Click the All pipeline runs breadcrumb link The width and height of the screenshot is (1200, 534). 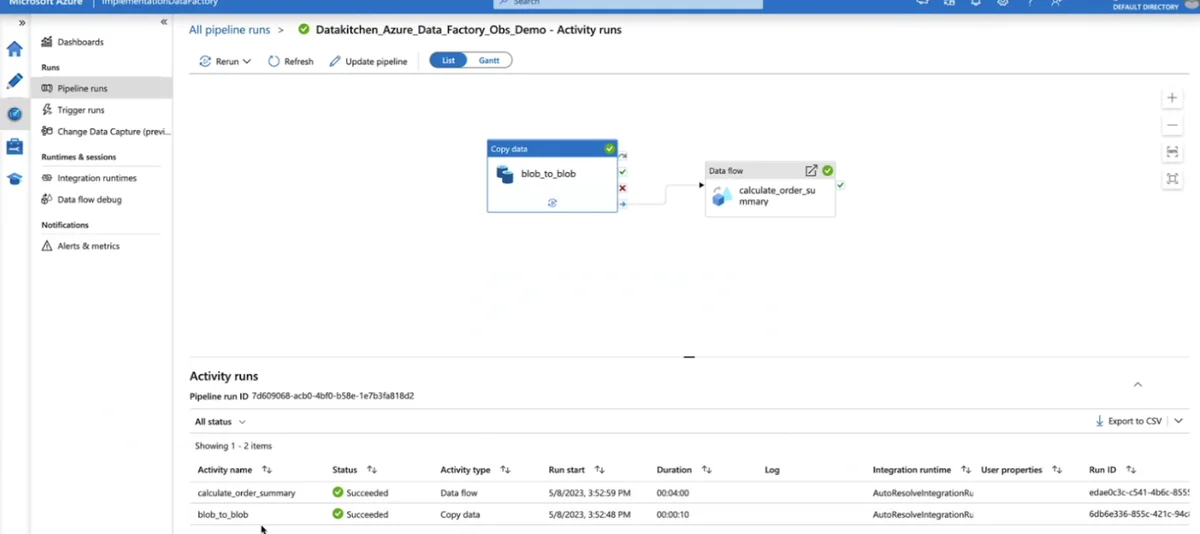(x=230, y=30)
